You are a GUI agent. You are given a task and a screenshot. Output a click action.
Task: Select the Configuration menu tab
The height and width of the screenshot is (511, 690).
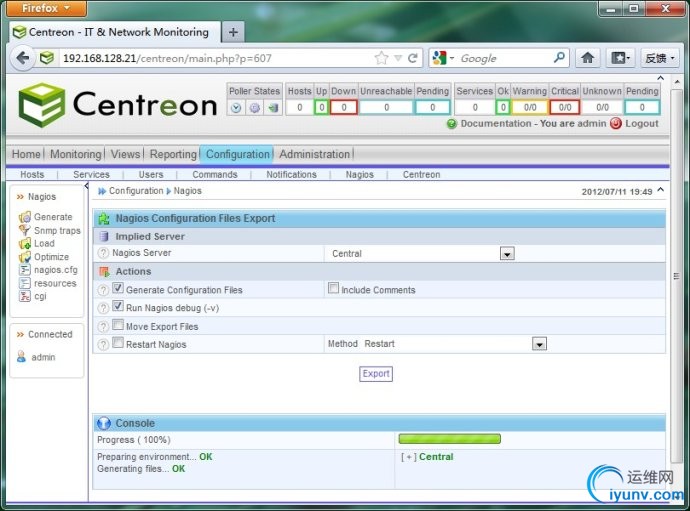click(x=238, y=154)
